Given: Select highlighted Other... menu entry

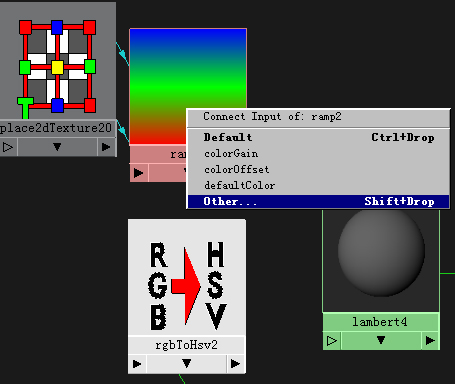Looking at the screenshot, I should (x=319, y=201).
